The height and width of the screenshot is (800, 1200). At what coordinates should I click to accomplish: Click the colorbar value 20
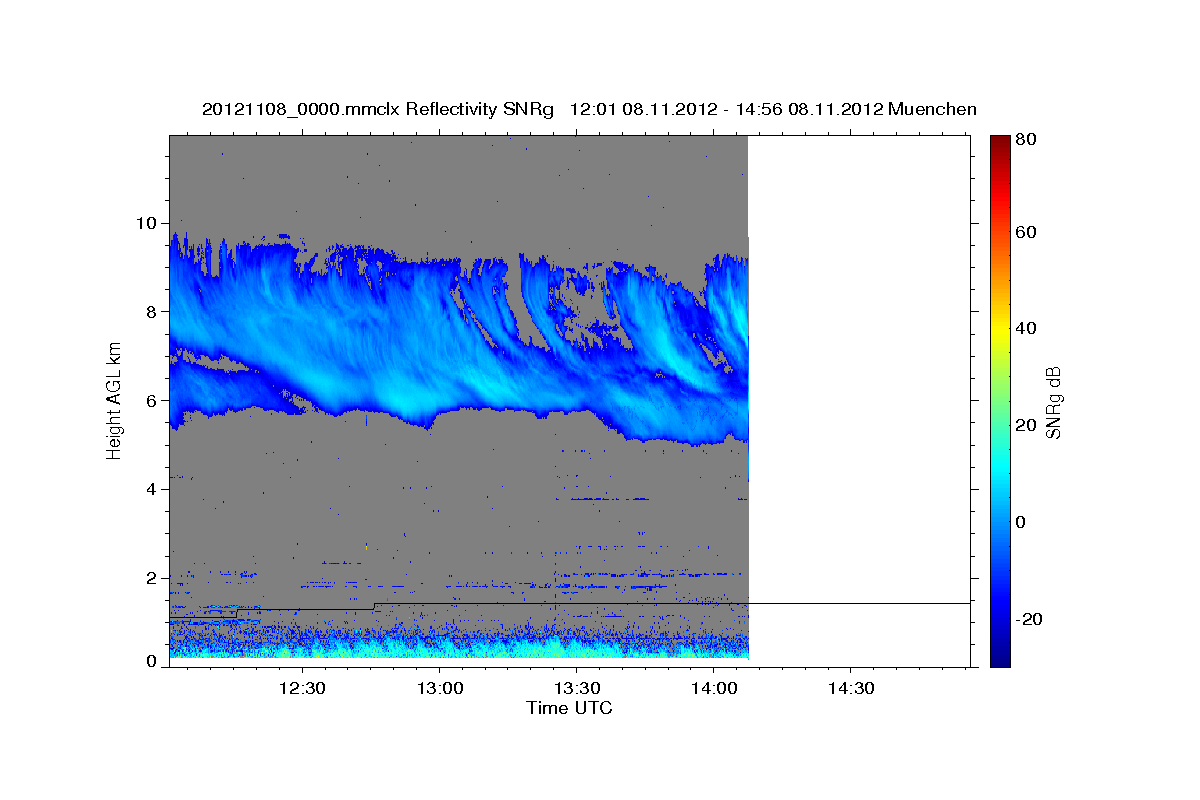pyautogui.click(x=1025, y=425)
